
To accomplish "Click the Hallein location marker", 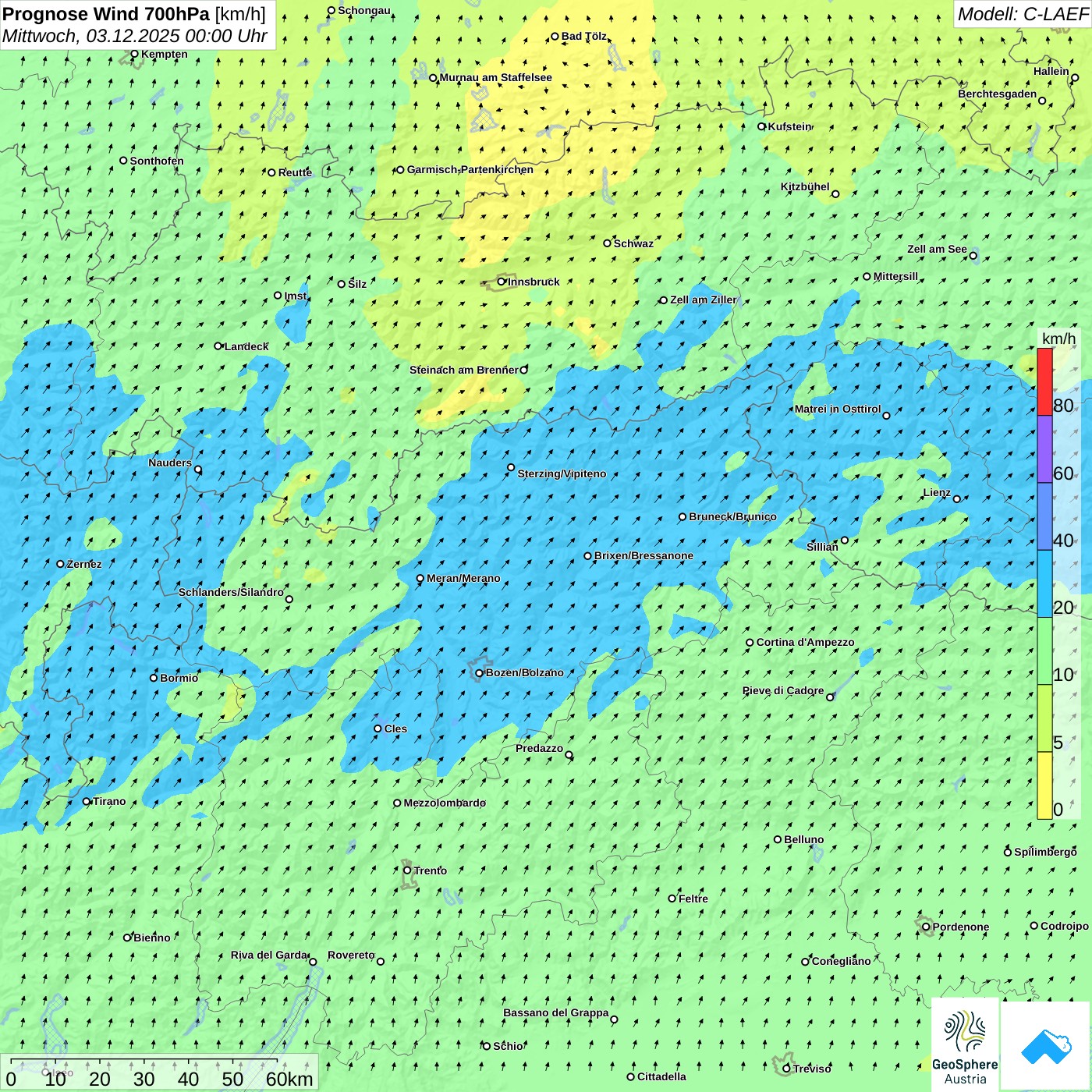I will tap(1075, 78).
